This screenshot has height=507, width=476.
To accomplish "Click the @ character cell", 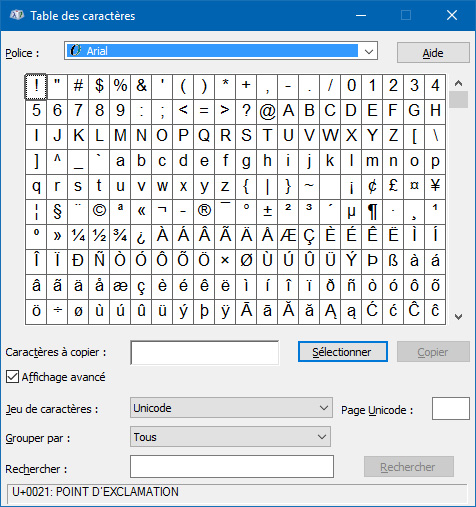I will 267,112.
